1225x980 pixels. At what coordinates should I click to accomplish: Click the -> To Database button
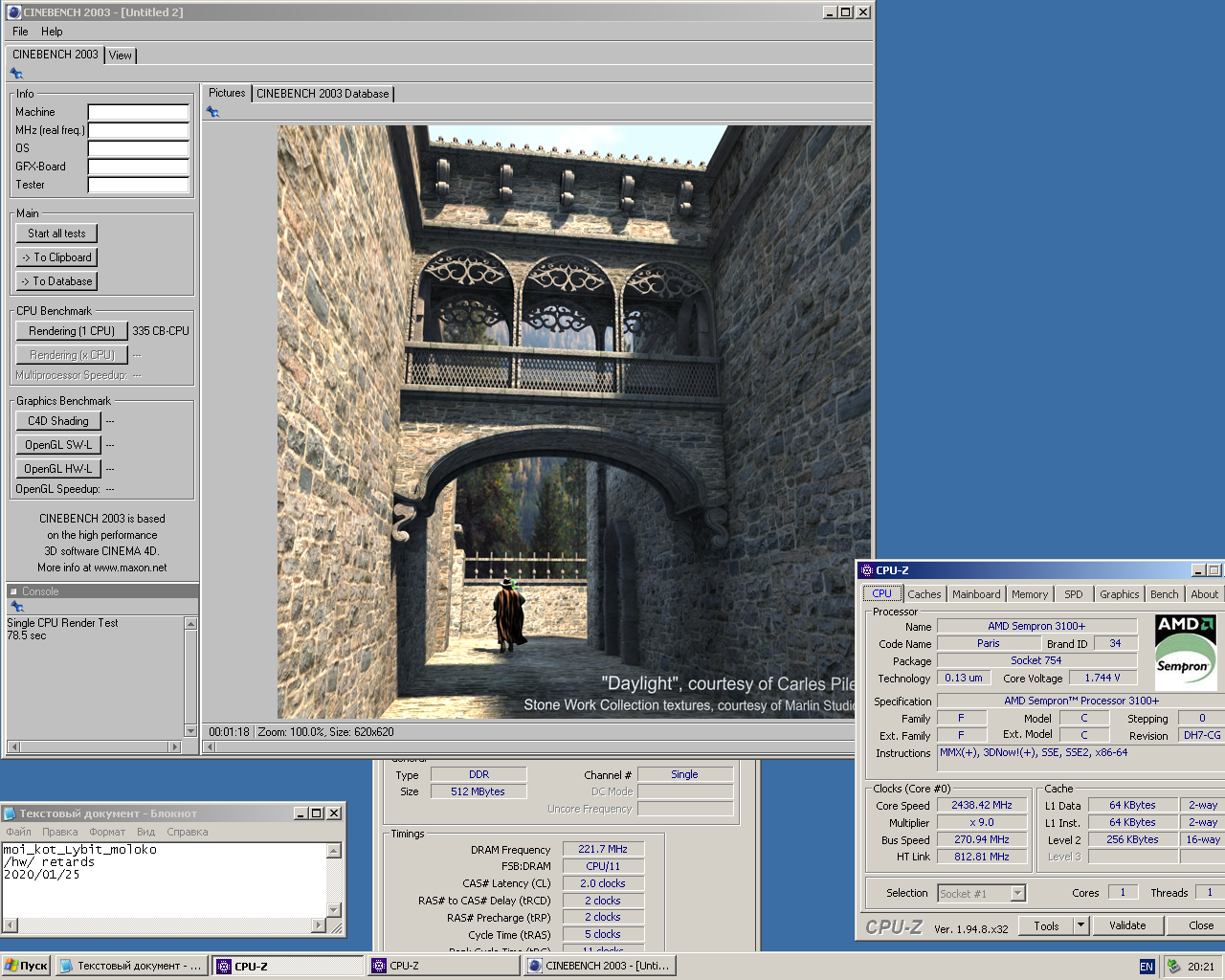coord(56,281)
